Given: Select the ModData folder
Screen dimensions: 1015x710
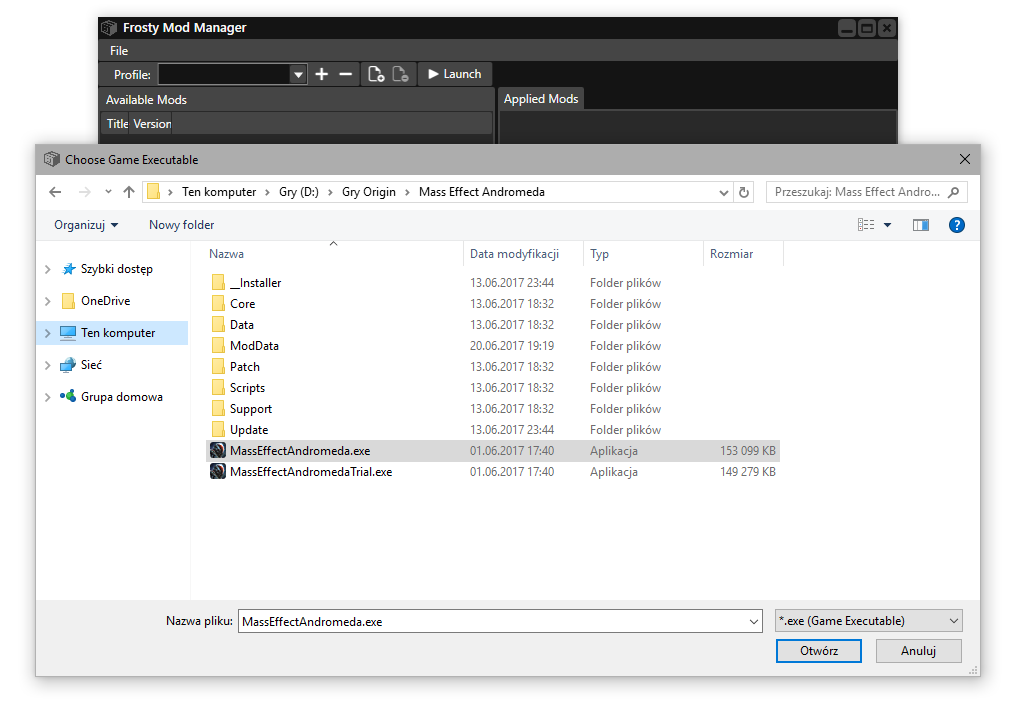Looking at the screenshot, I should pyautogui.click(x=493, y=346).
